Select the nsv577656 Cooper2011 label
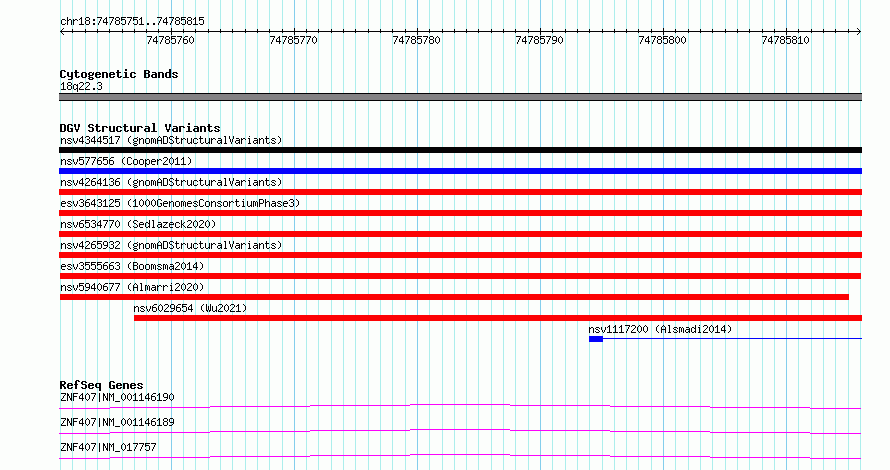The height and width of the screenshot is (470, 890). 126,161
